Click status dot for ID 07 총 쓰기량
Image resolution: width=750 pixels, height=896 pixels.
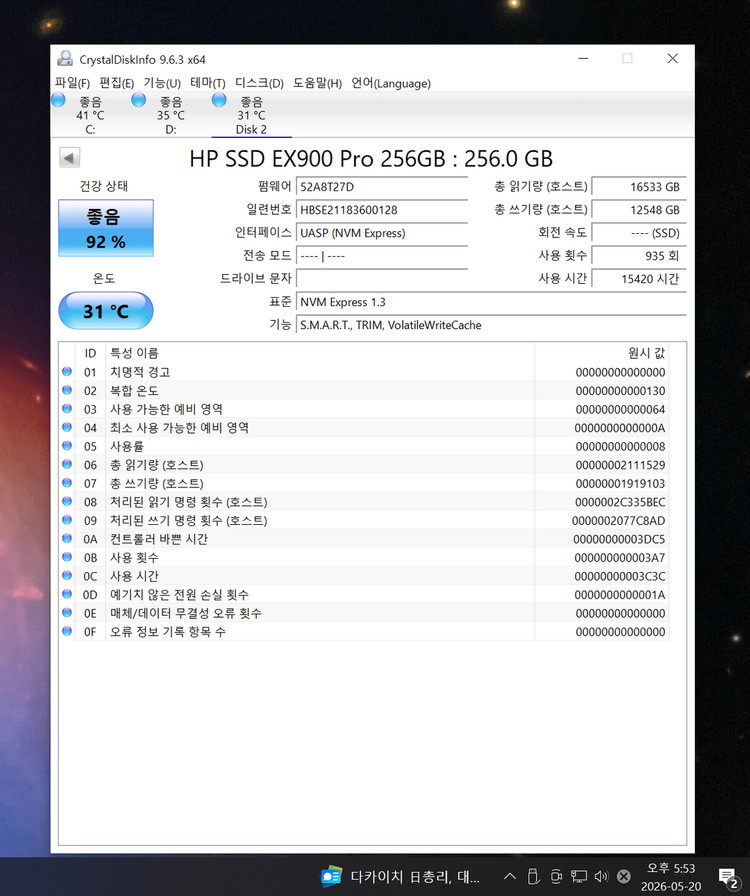[67, 483]
